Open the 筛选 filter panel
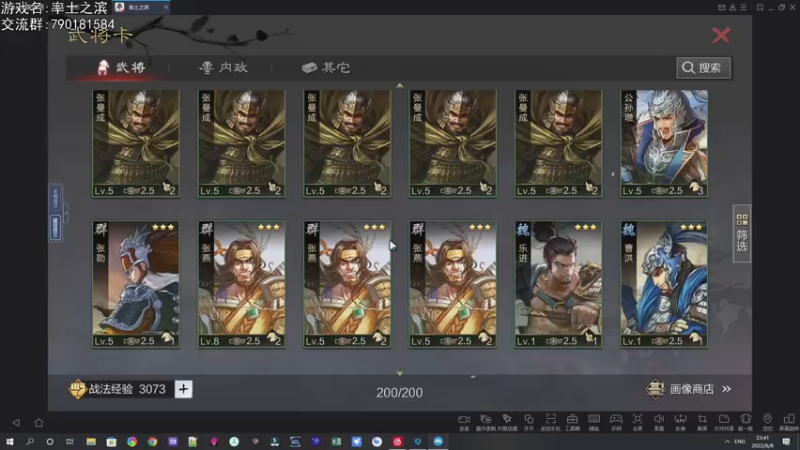 tap(742, 233)
